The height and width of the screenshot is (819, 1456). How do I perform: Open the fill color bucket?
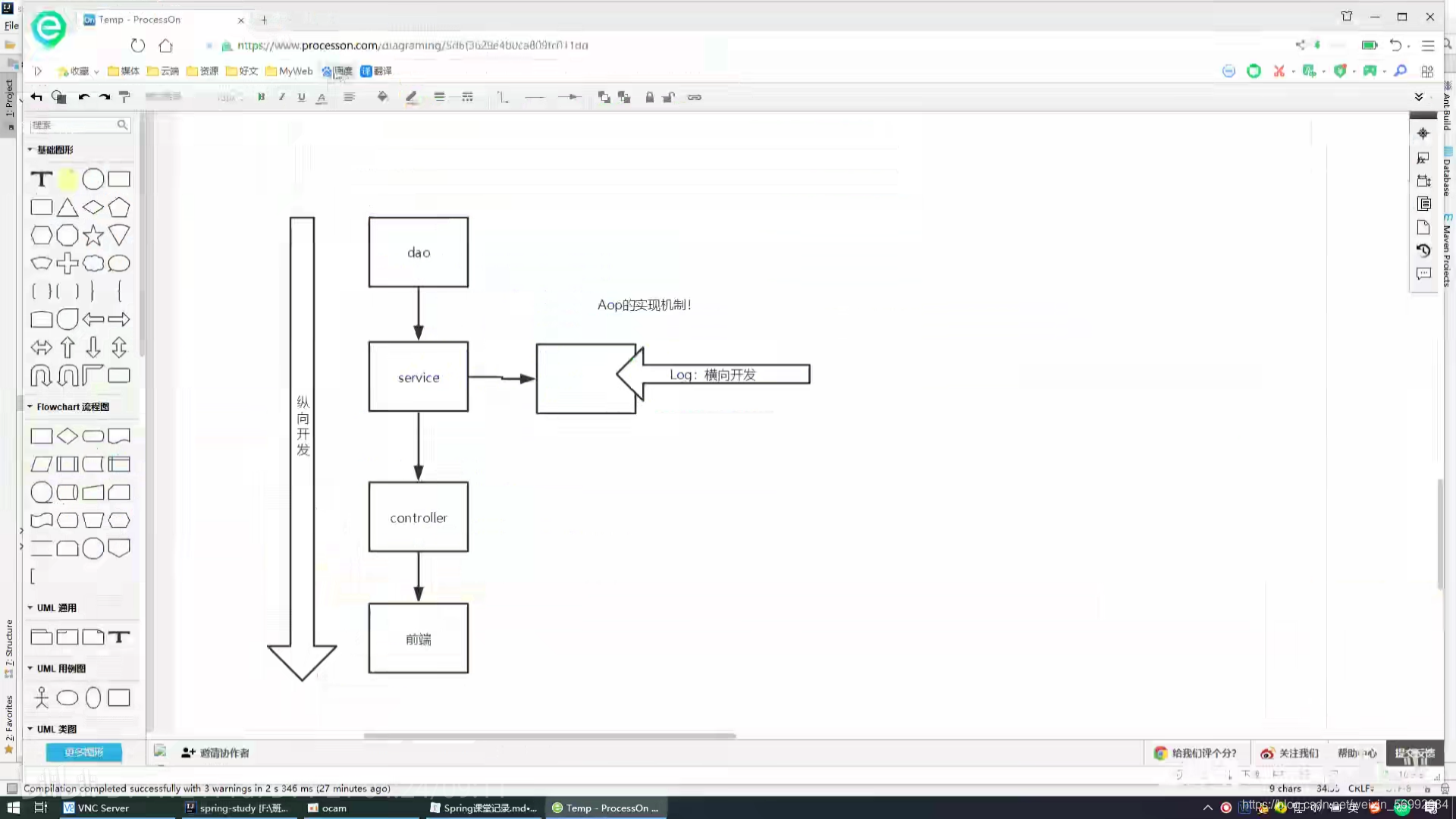coord(383,97)
